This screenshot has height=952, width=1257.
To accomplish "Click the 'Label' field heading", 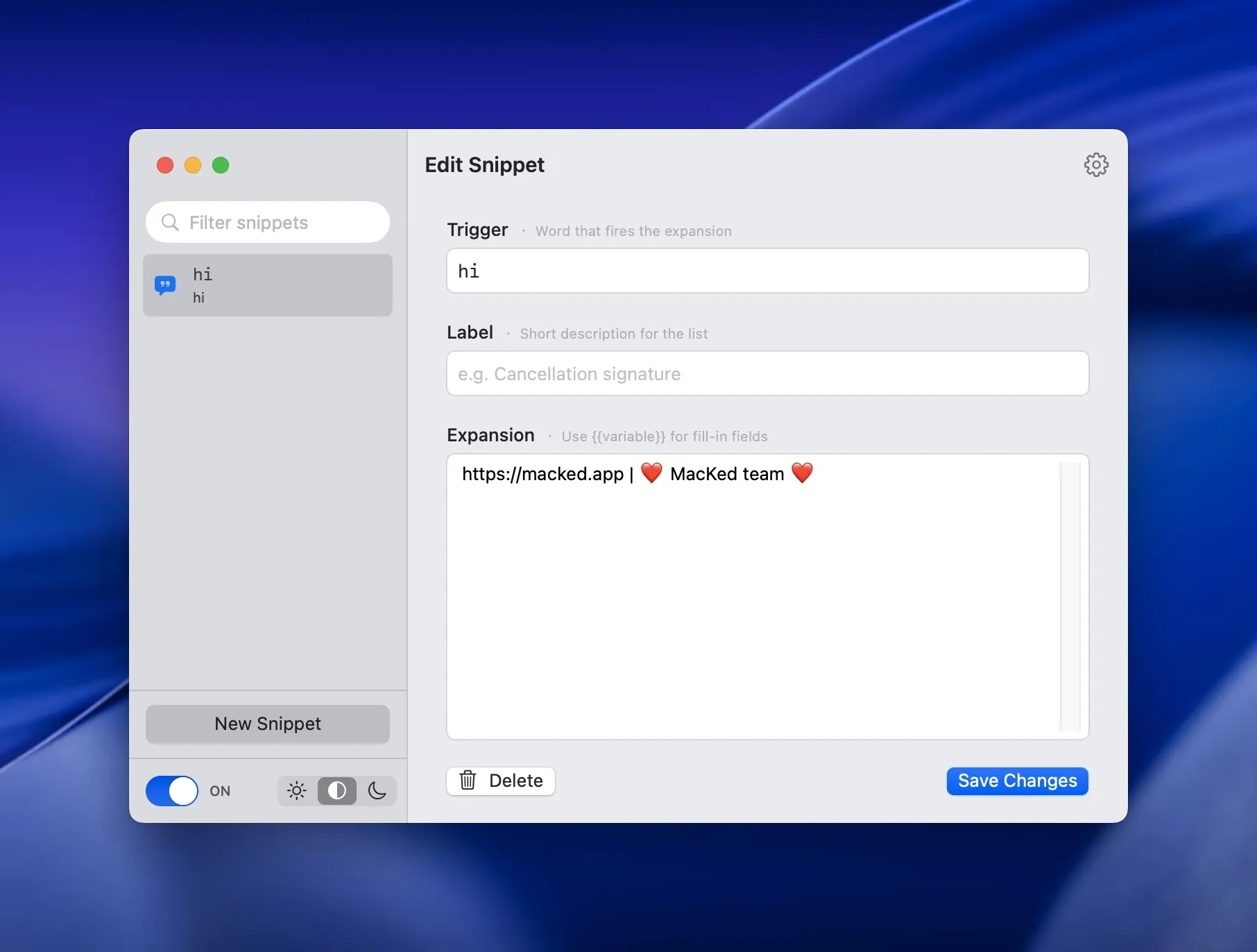I will [470, 332].
